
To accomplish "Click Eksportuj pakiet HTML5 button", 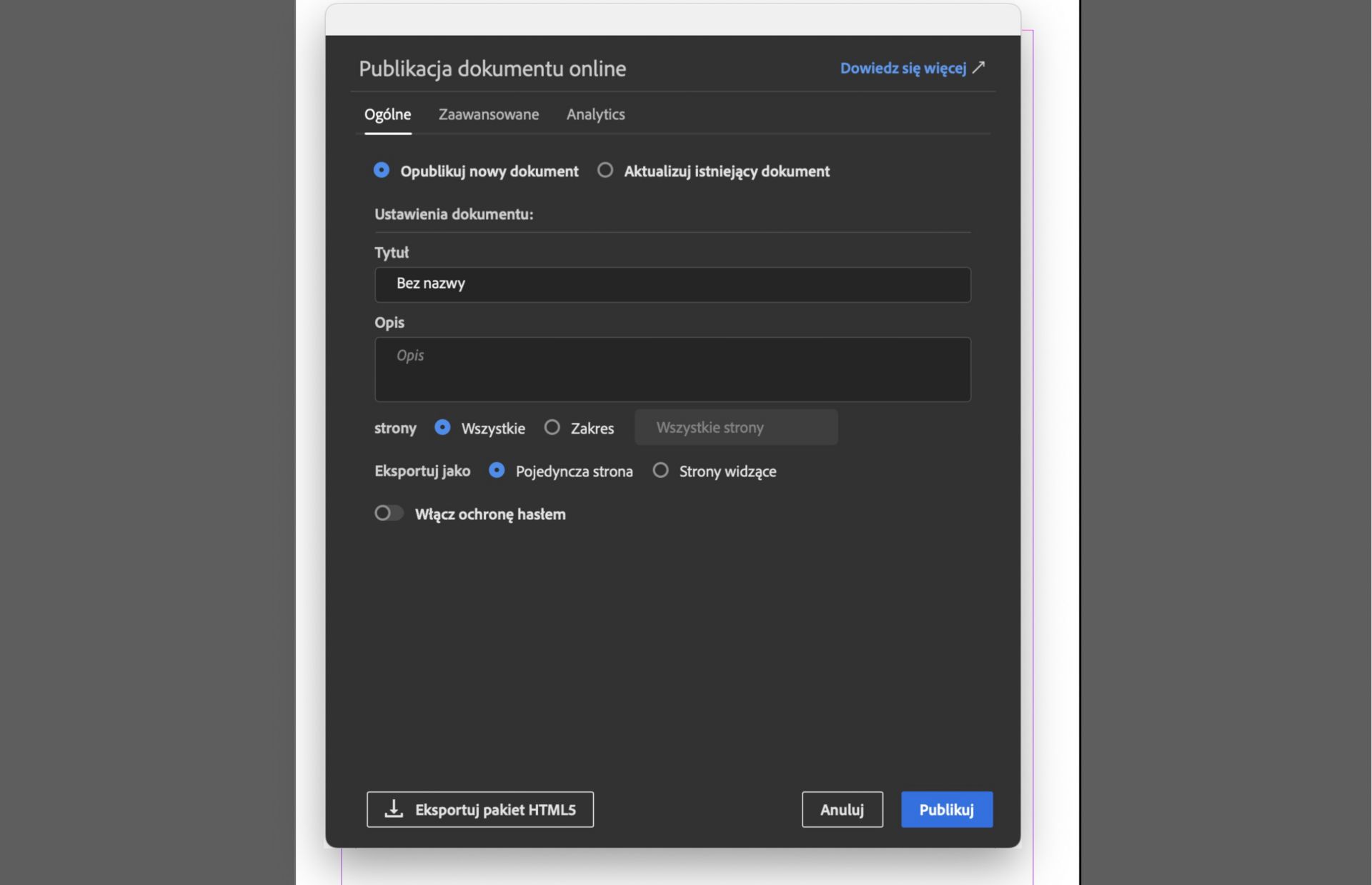I will pyautogui.click(x=479, y=809).
